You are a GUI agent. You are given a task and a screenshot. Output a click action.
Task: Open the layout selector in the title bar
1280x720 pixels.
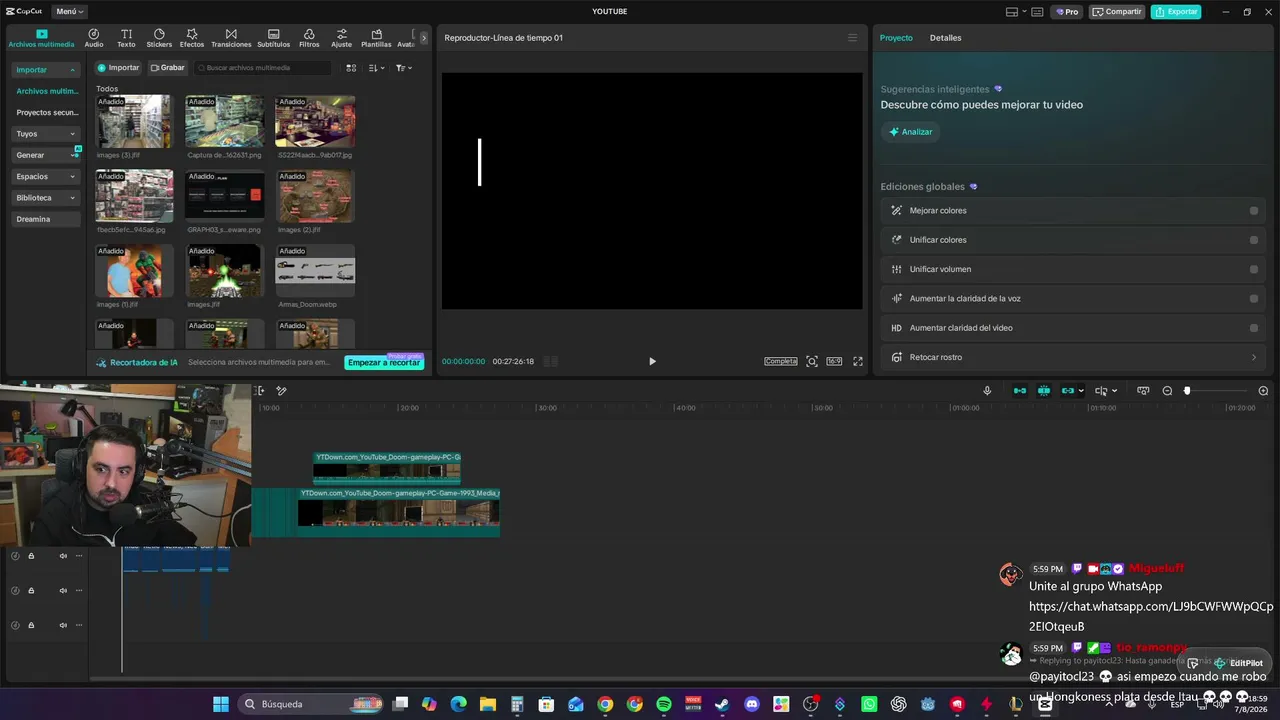pos(1015,12)
